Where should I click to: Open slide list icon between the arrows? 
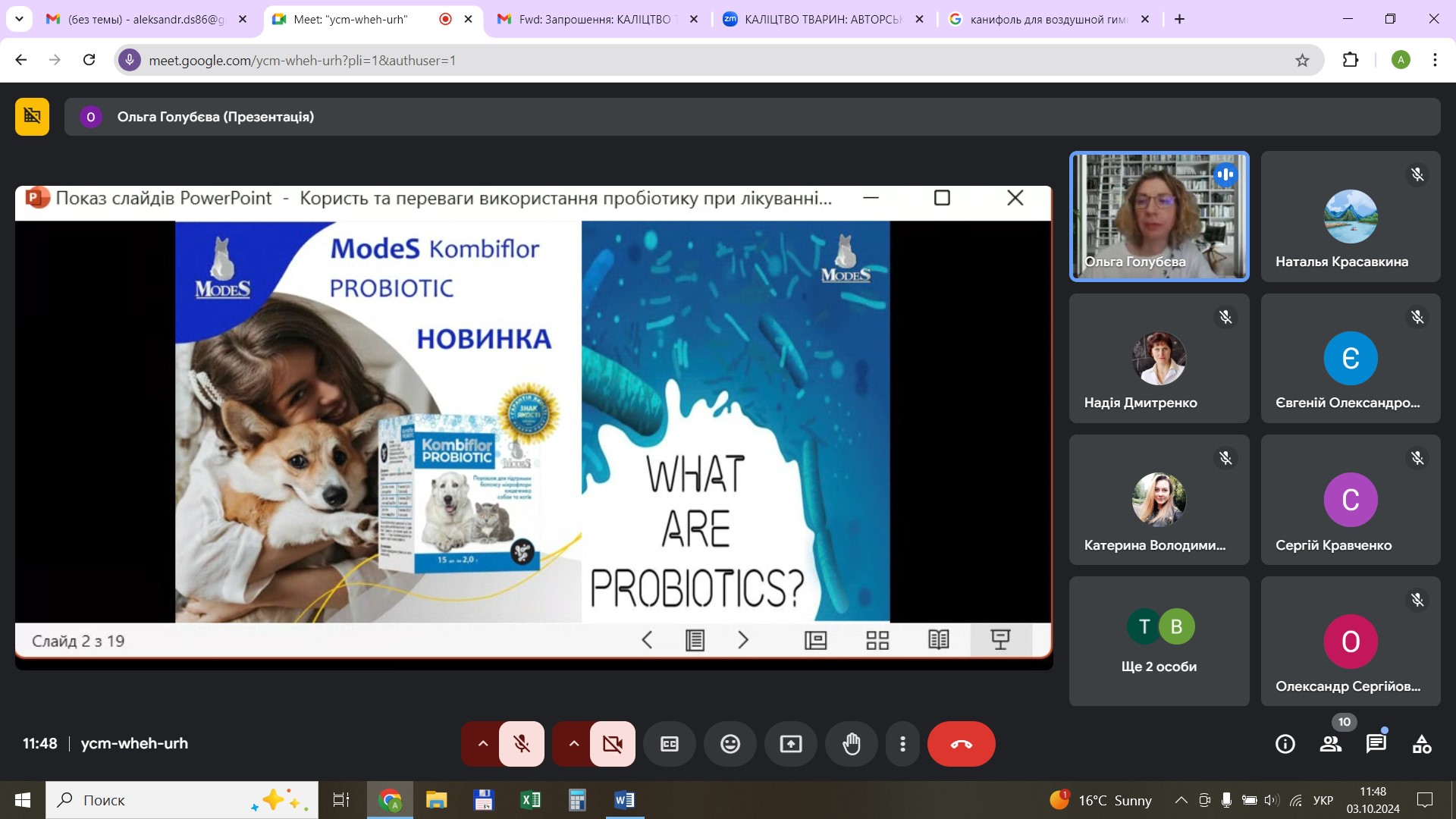(695, 640)
